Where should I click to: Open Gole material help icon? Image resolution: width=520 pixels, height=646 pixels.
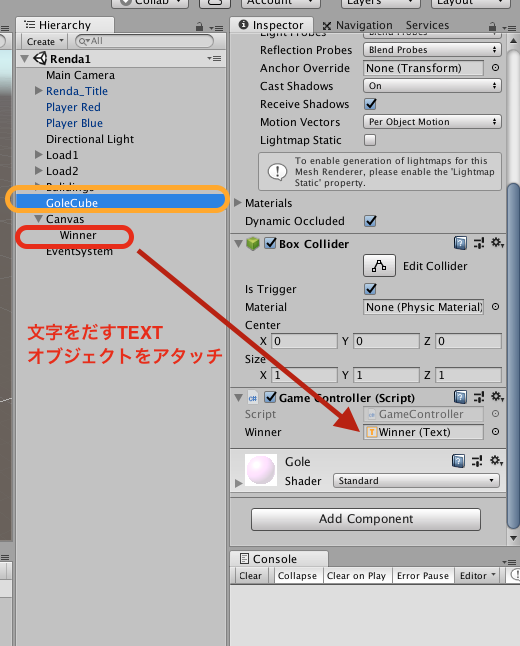pos(458,461)
